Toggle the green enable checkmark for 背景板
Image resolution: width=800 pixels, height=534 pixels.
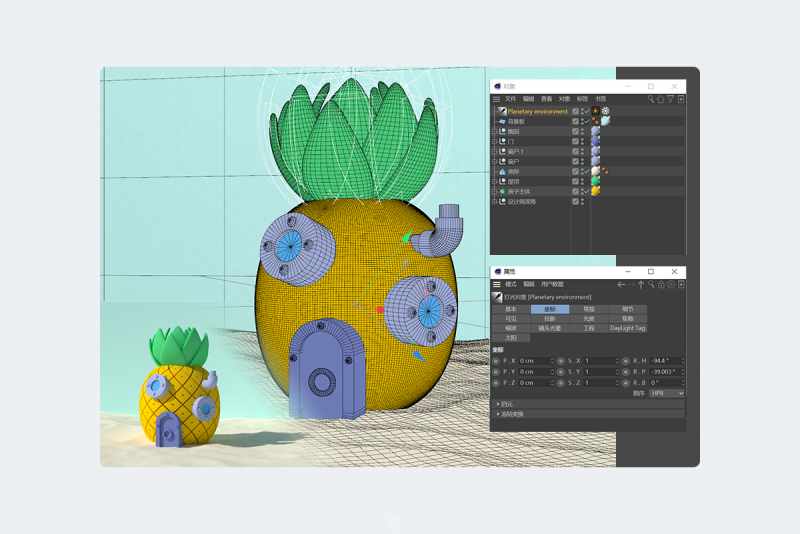[587, 121]
